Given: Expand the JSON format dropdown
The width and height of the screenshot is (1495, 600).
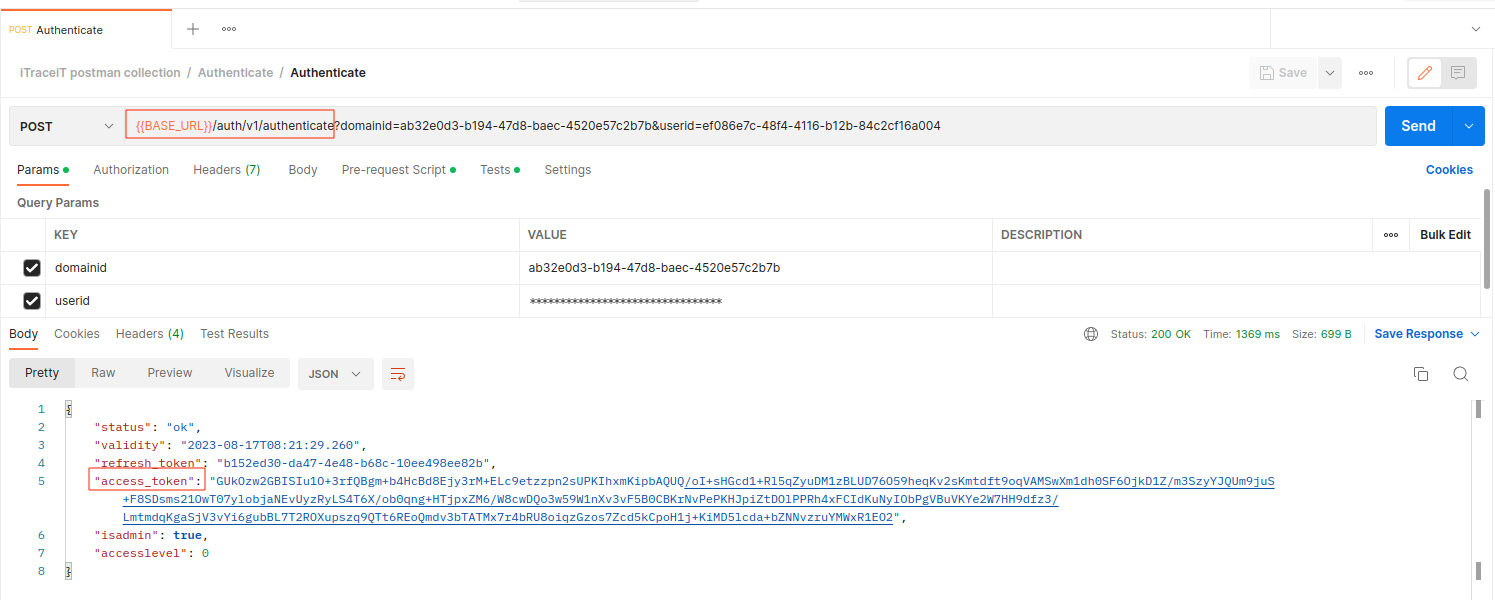Looking at the screenshot, I should tap(335, 374).
